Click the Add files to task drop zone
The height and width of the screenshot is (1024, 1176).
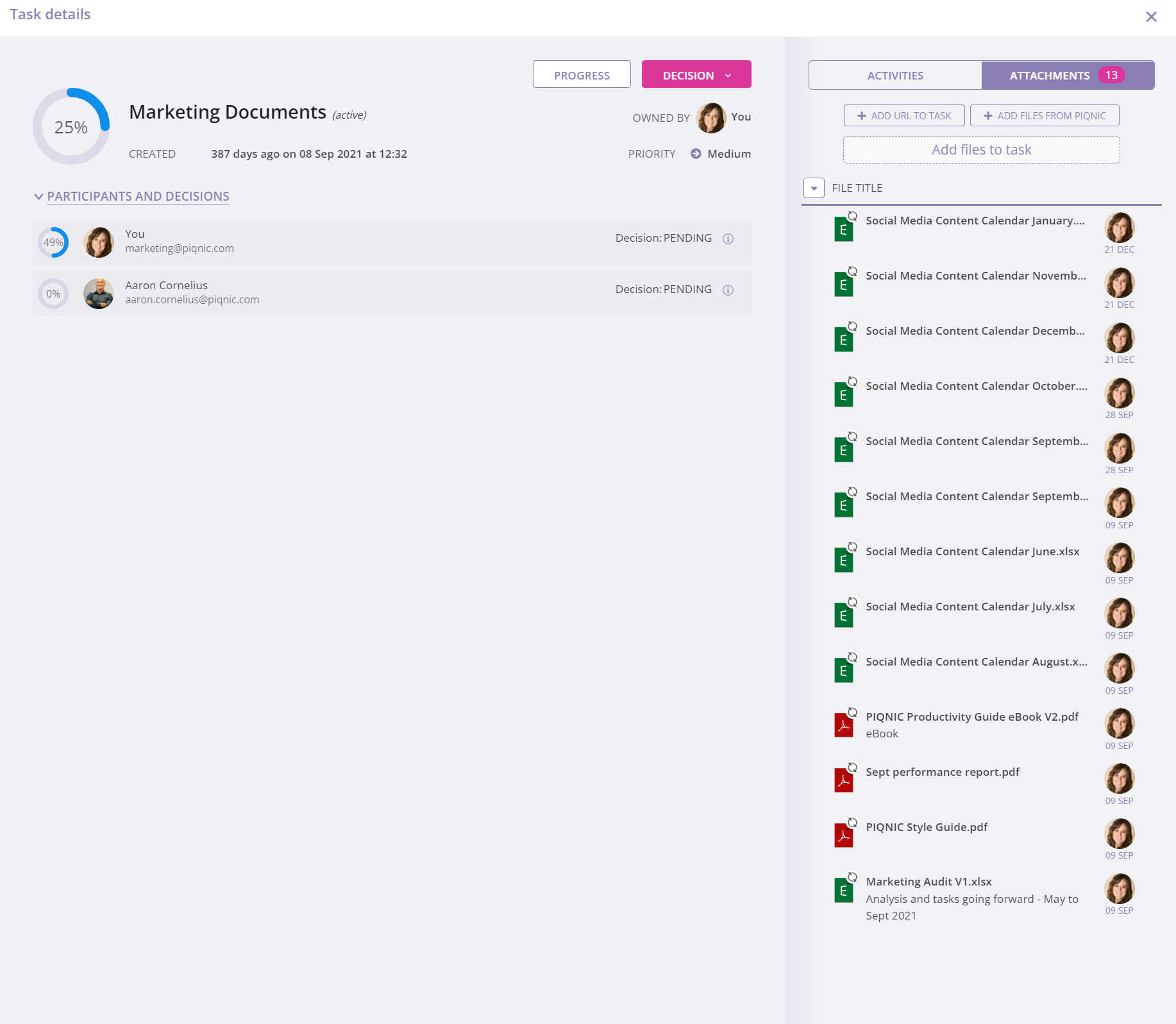coord(981,150)
